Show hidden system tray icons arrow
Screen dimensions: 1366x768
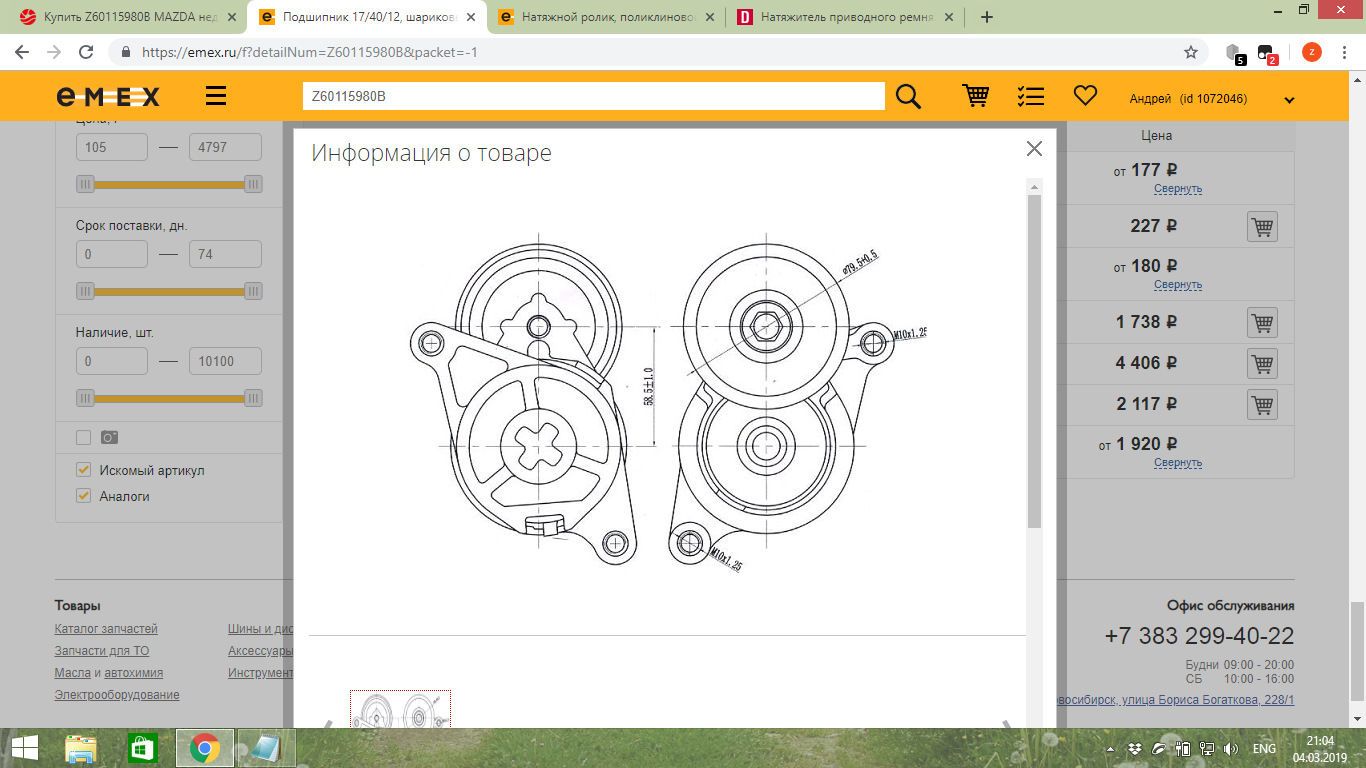pyautogui.click(x=1112, y=748)
